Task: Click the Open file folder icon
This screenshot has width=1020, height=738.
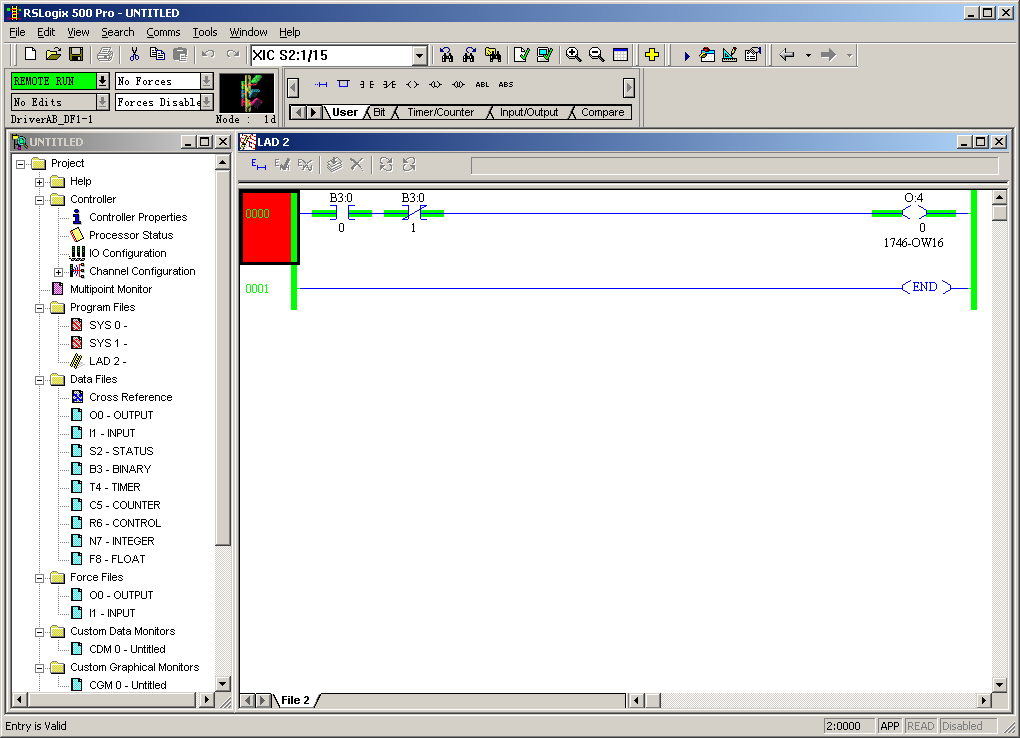Action: [53, 55]
